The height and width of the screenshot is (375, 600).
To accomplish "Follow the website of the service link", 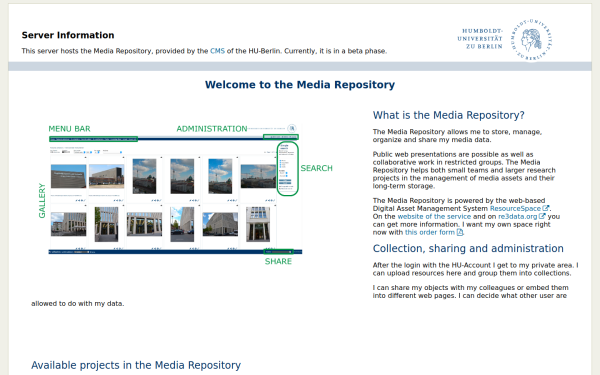I will 434,217.
